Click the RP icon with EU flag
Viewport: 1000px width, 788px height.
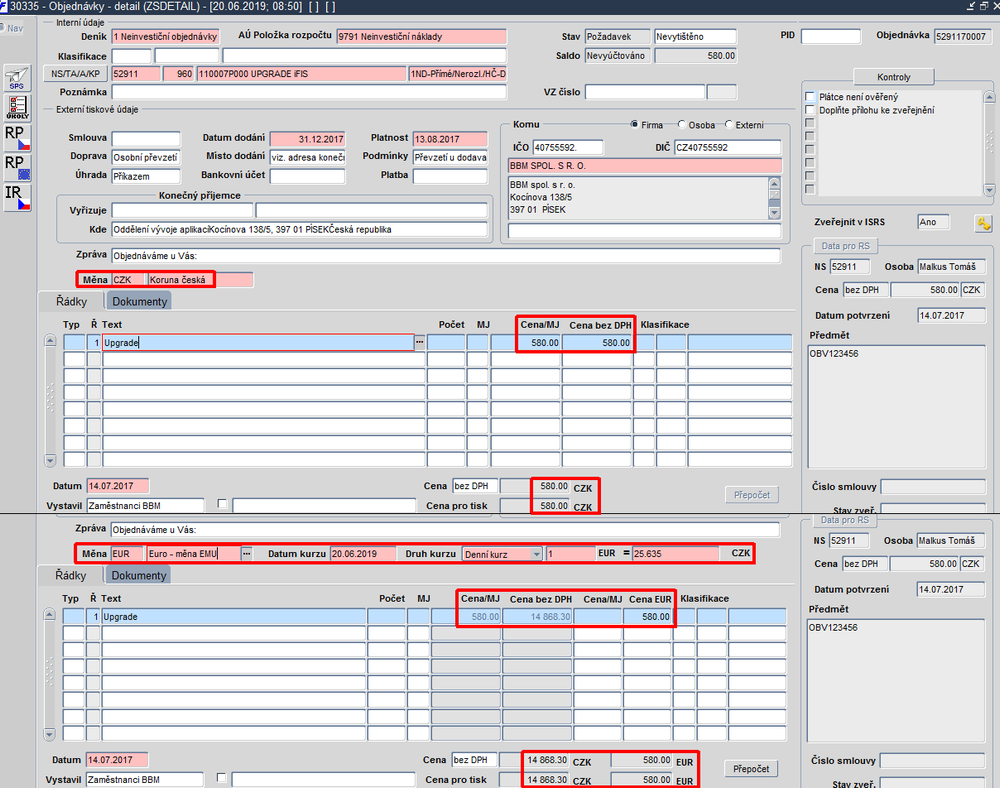17,168
